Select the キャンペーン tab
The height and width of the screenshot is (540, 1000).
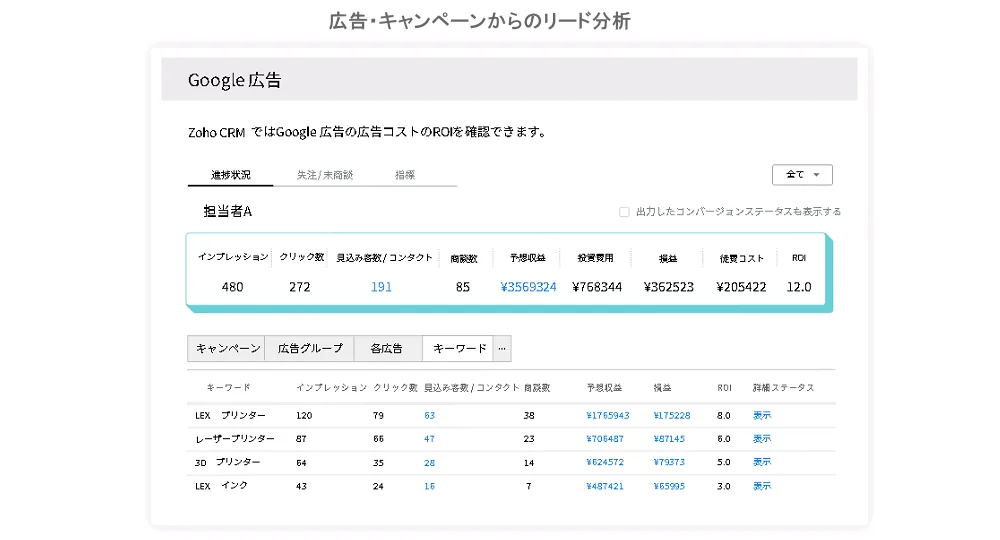(226, 349)
